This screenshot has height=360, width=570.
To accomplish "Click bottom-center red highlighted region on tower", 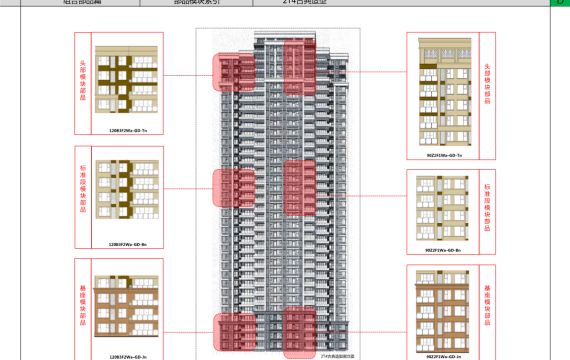I will click(x=300, y=333).
